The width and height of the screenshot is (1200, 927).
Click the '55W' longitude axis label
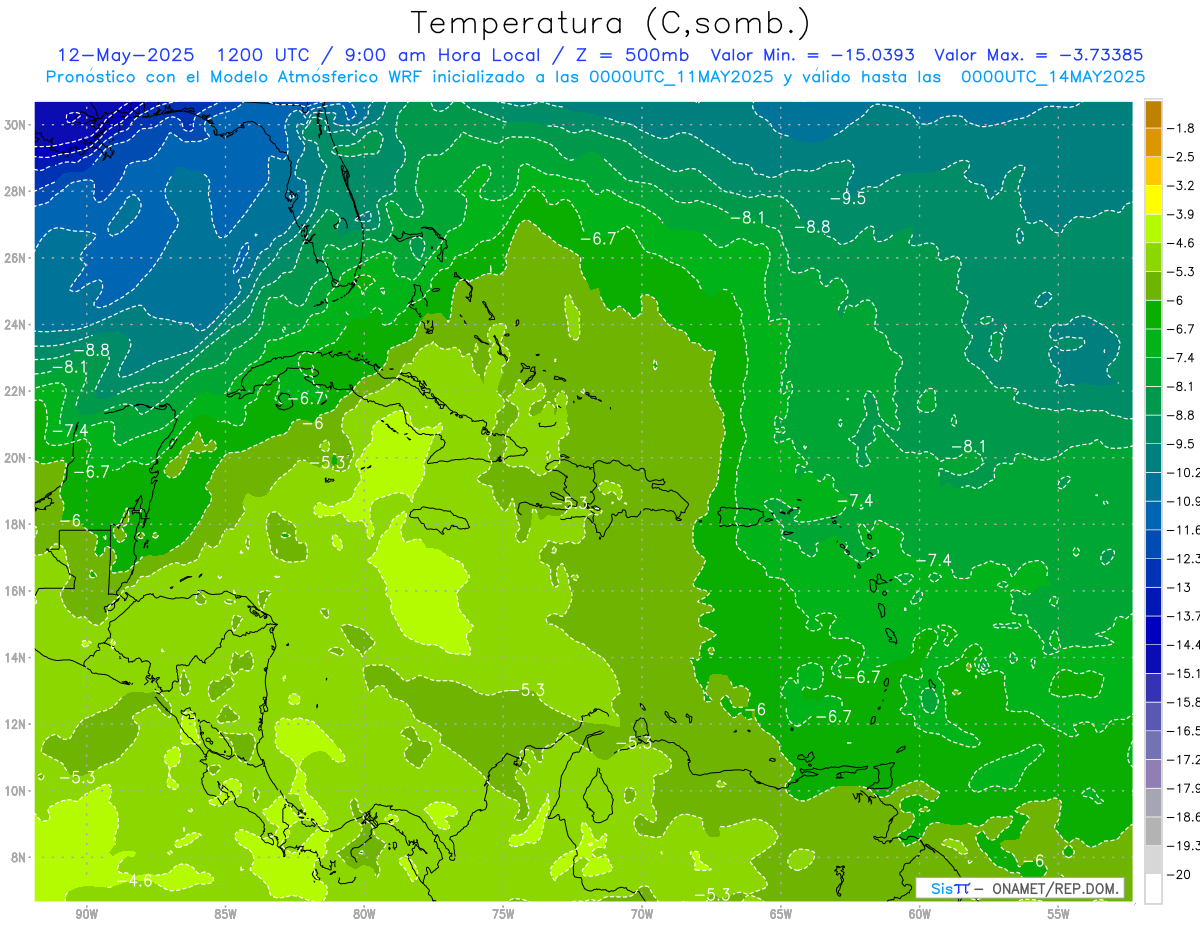(1059, 914)
